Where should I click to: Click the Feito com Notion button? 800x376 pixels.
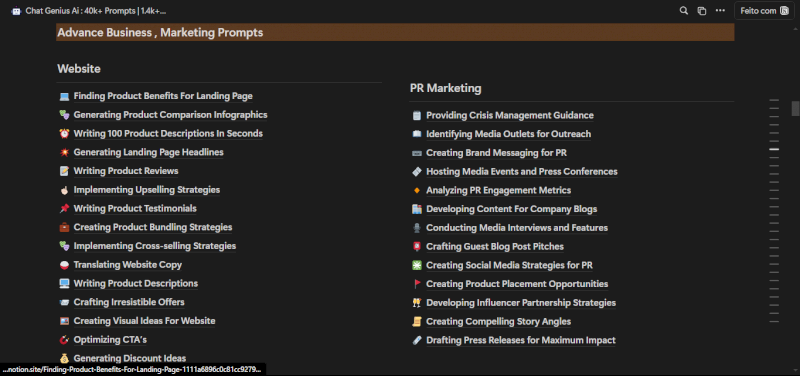764,11
